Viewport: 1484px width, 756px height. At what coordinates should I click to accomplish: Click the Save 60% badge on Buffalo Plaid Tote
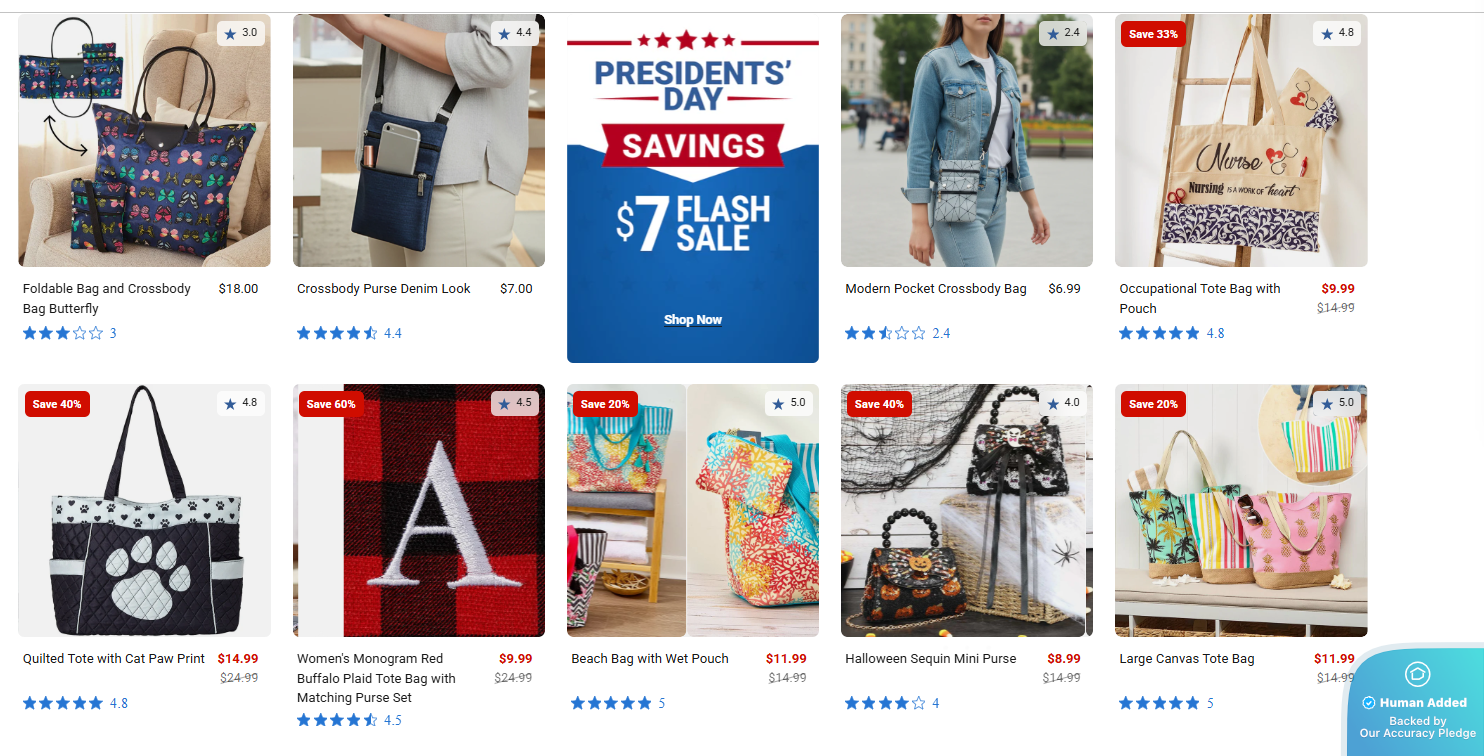(x=331, y=404)
